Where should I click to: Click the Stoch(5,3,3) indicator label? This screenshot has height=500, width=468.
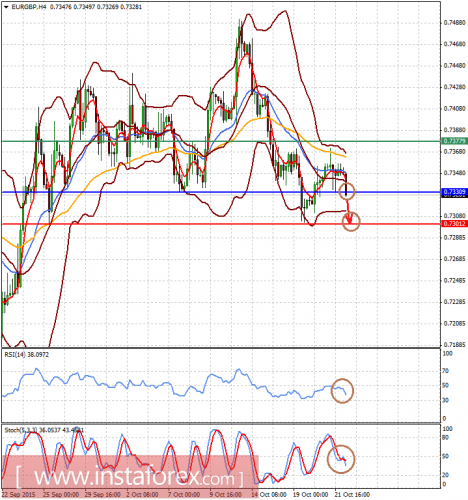click(44, 430)
